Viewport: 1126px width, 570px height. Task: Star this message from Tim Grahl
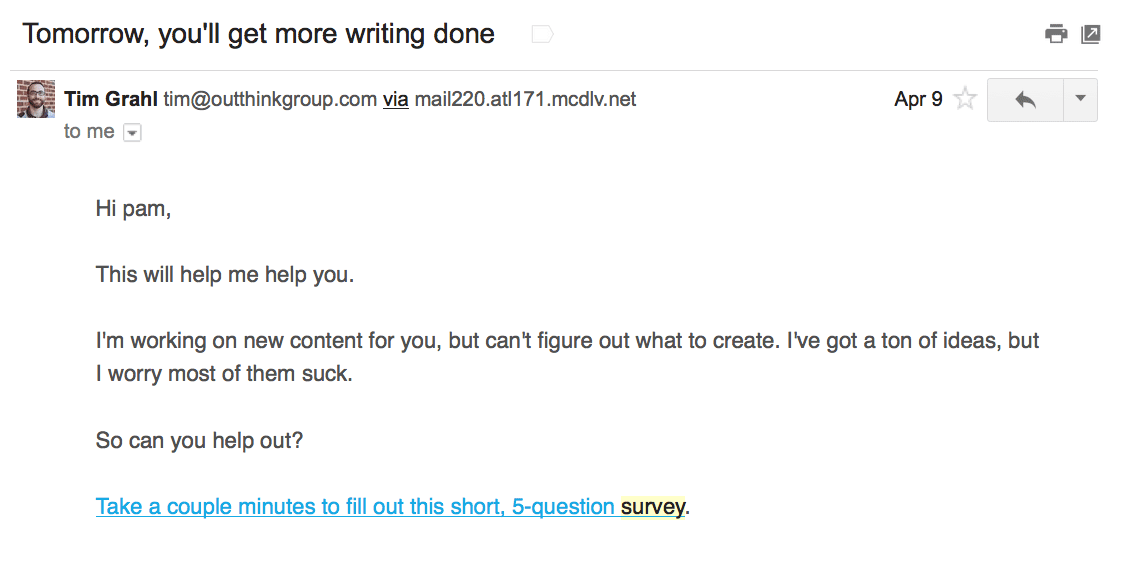(965, 98)
